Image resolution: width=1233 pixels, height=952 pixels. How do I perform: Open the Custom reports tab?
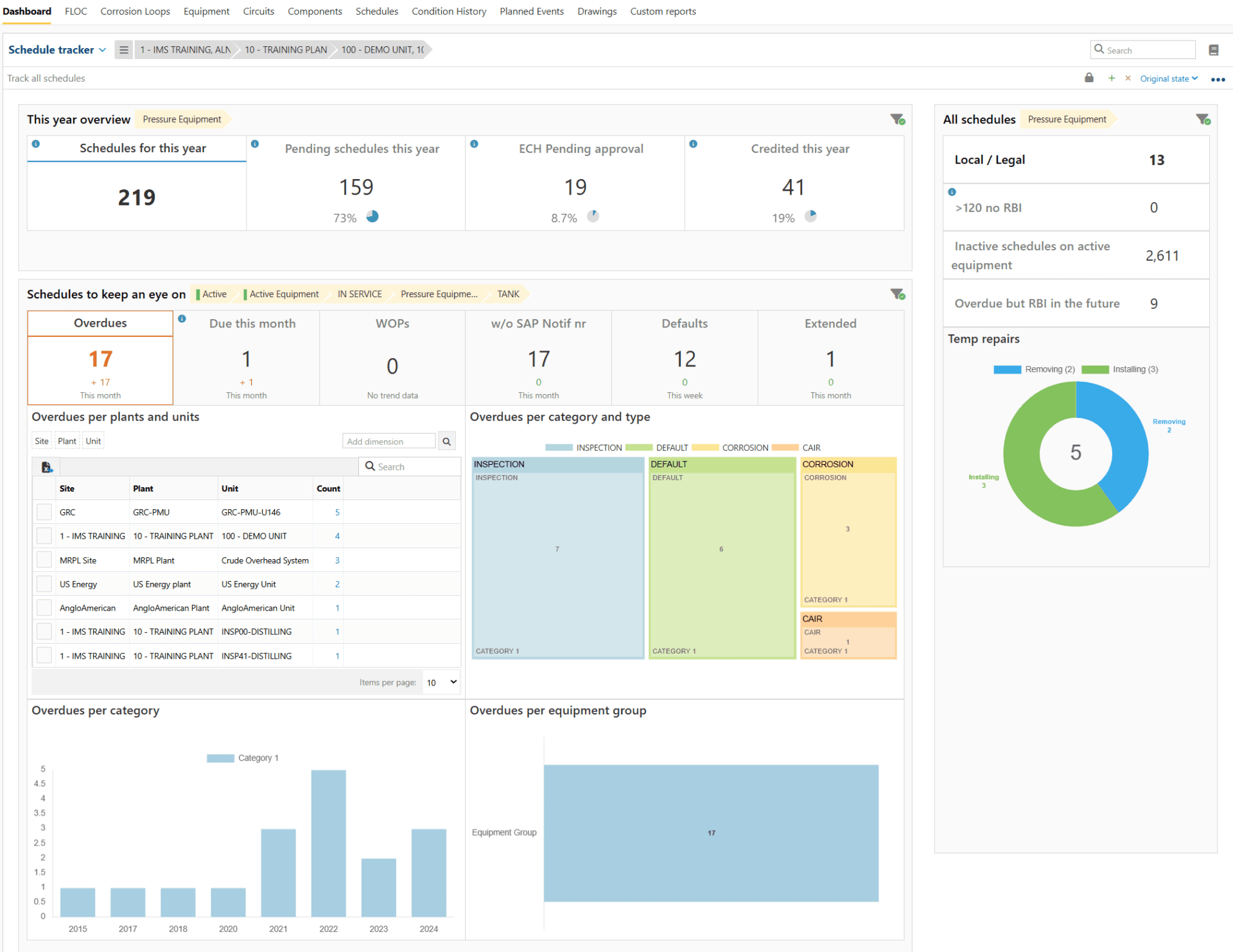point(663,11)
